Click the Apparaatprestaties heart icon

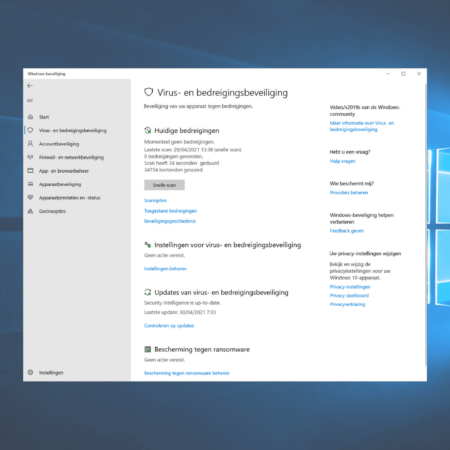tap(30, 197)
